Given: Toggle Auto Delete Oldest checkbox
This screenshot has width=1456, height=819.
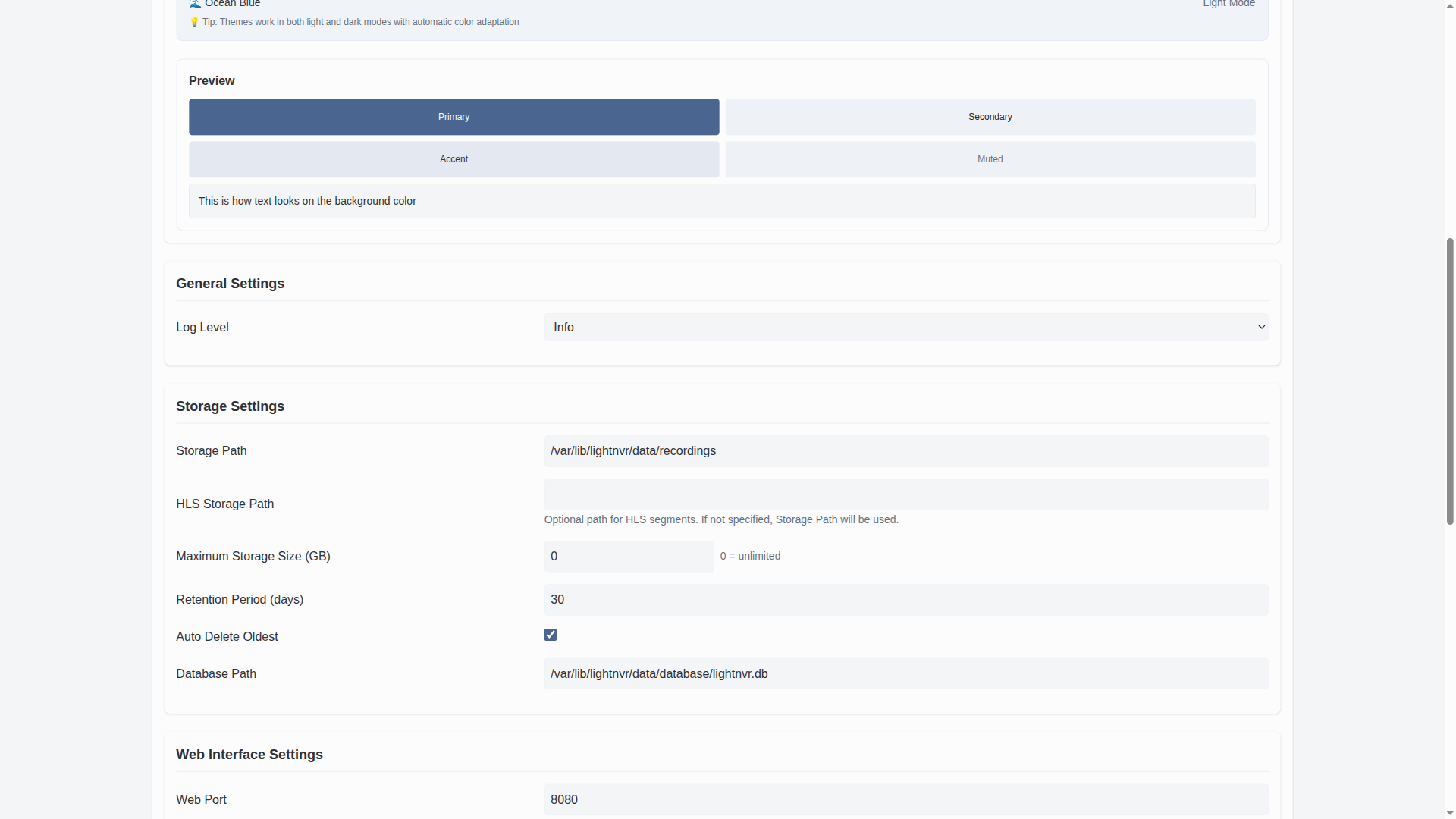Looking at the screenshot, I should tap(551, 635).
